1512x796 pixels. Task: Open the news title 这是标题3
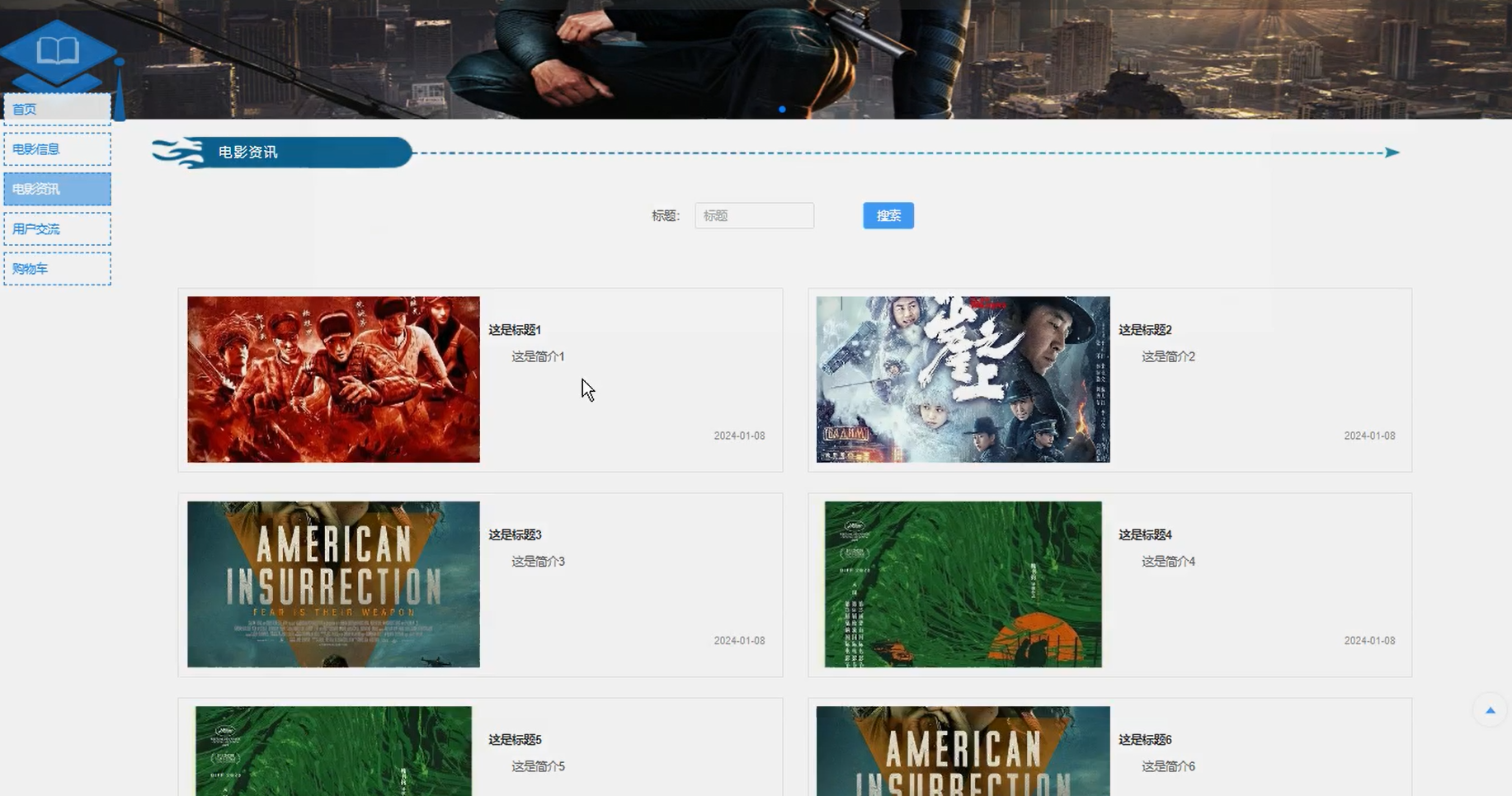tap(515, 535)
